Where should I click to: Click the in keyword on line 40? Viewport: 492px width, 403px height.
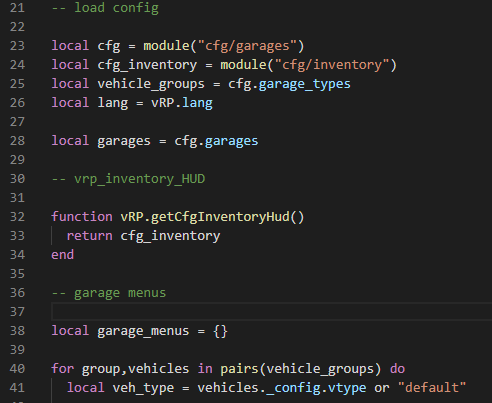coord(205,369)
